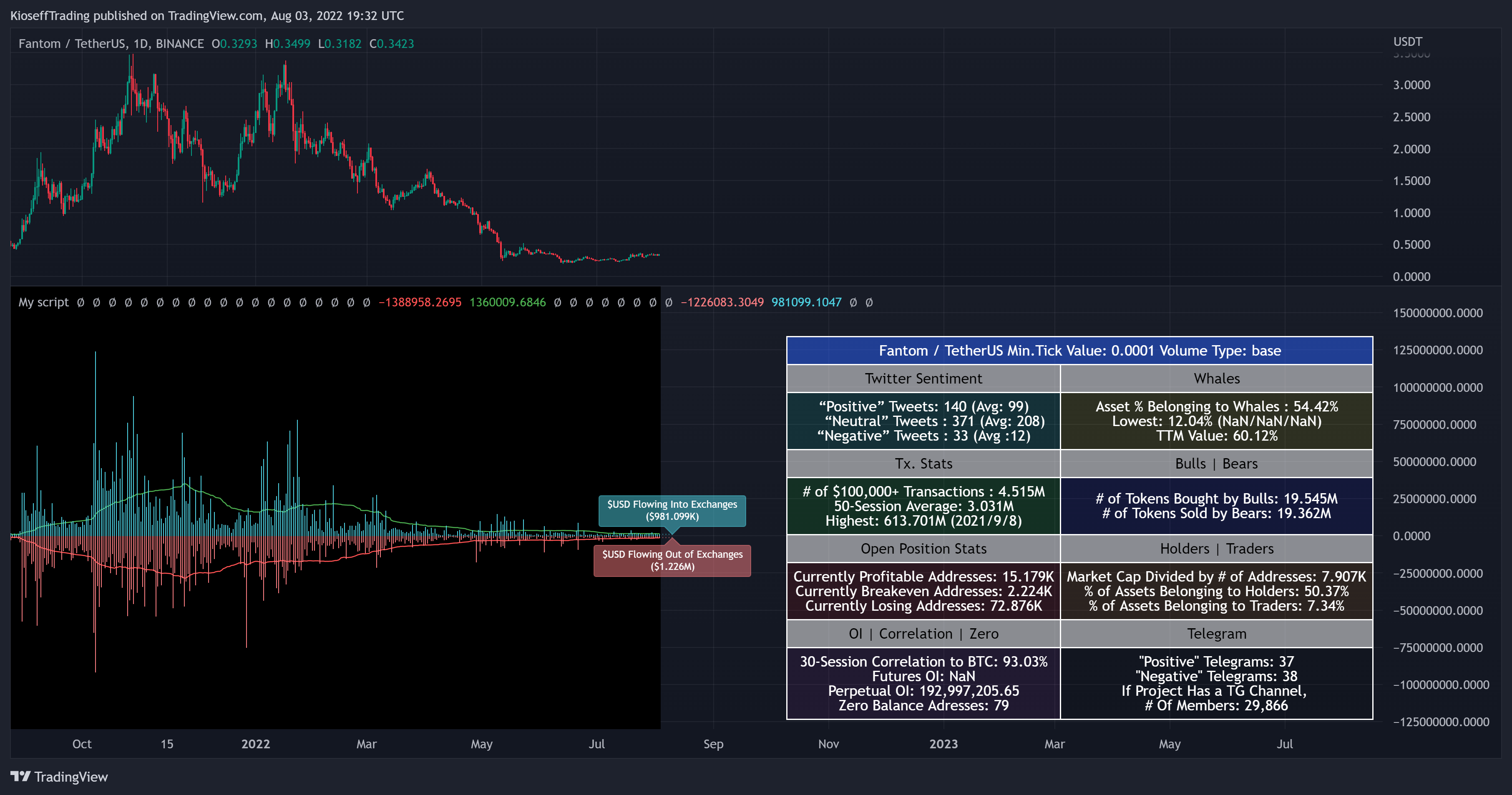This screenshot has width=1512, height=795.
Task: Click indicator value 1360009.6846
Action: pos(508,302)
